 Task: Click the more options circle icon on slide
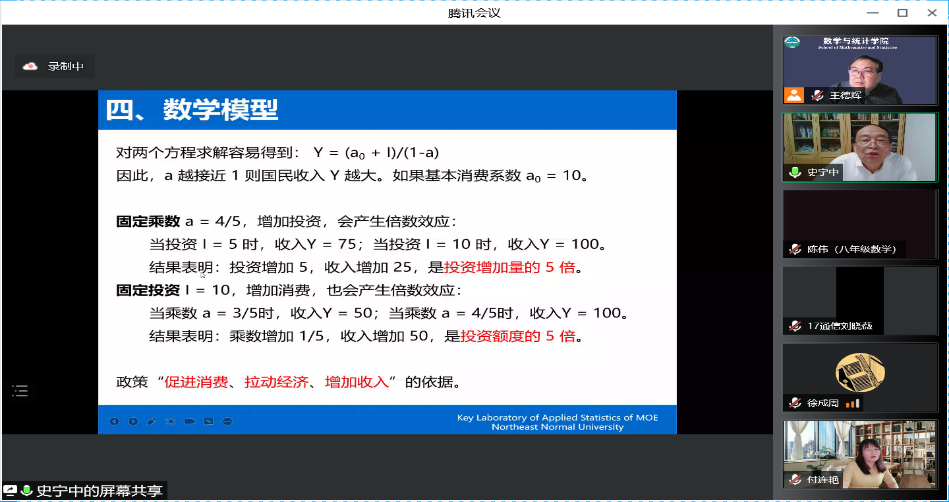(x=229, y=421)
